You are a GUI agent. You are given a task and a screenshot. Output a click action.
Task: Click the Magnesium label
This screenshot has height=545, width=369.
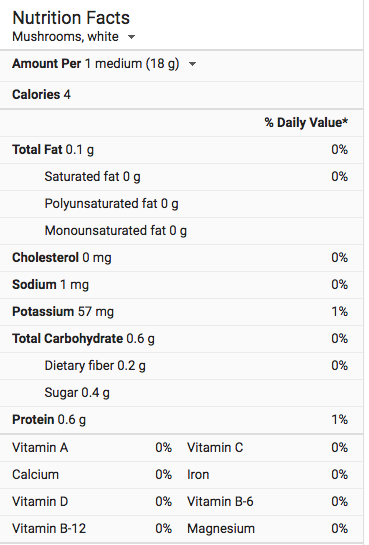click(x=221, y=529)
